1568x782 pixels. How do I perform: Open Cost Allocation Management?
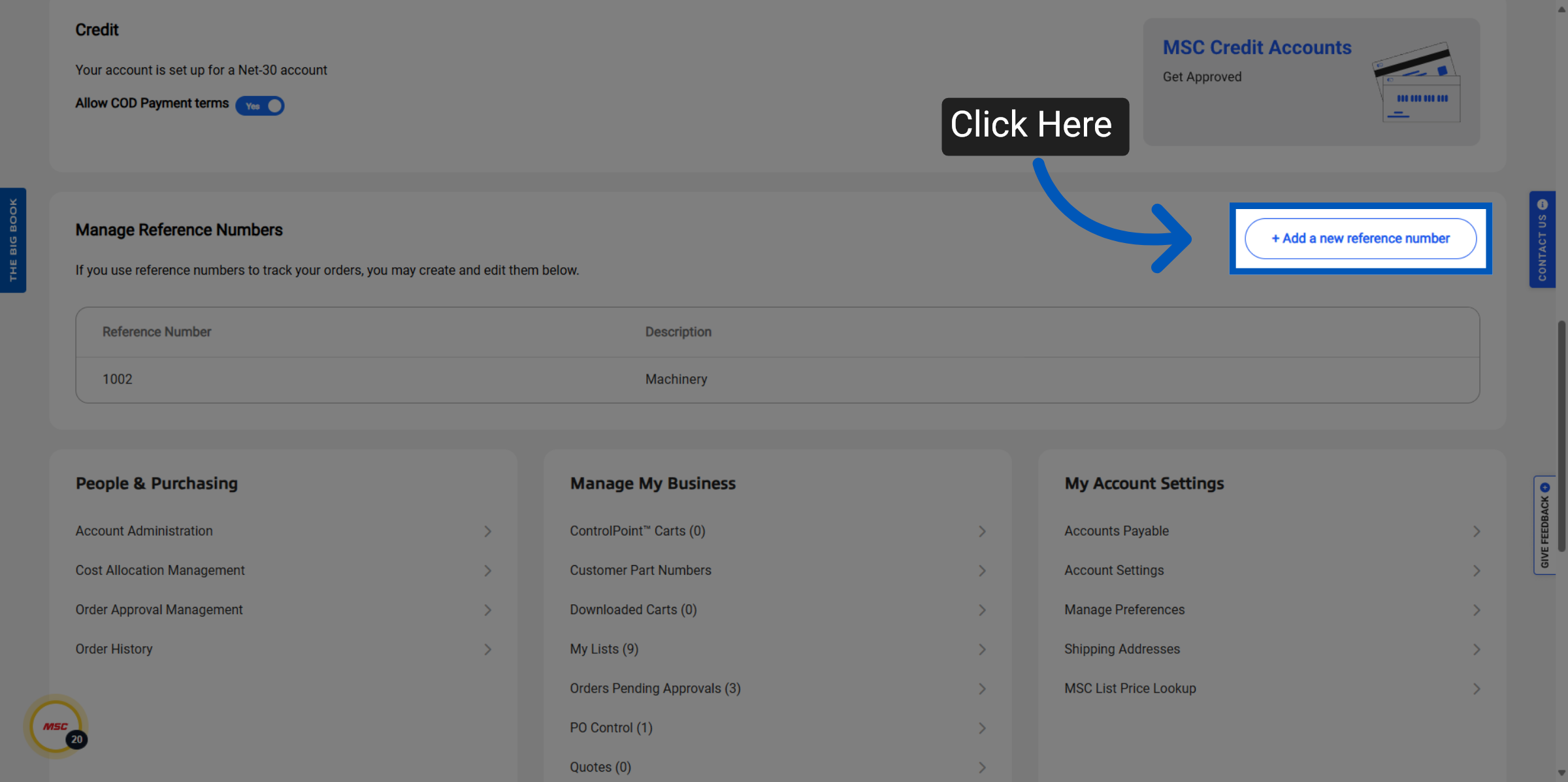pos(159,570)
